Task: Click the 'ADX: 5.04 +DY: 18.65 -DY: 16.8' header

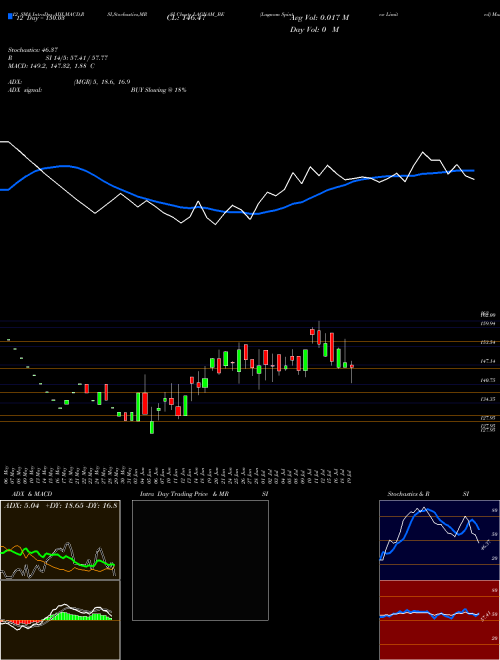Action: click(61, 506)
